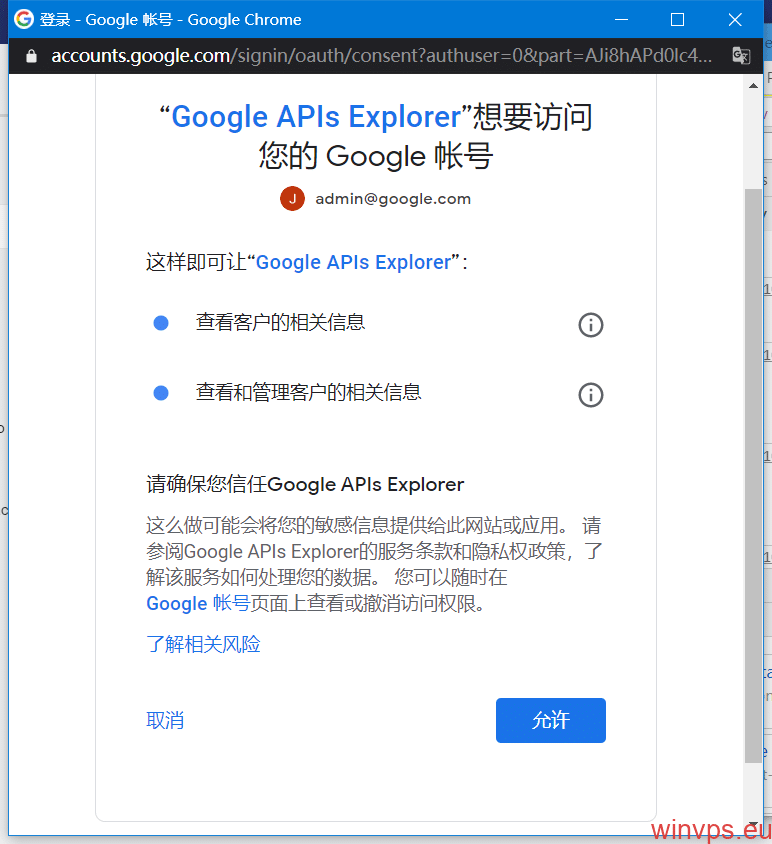Open info icon for 查看和管理客户的相关信息

(591, 395)
